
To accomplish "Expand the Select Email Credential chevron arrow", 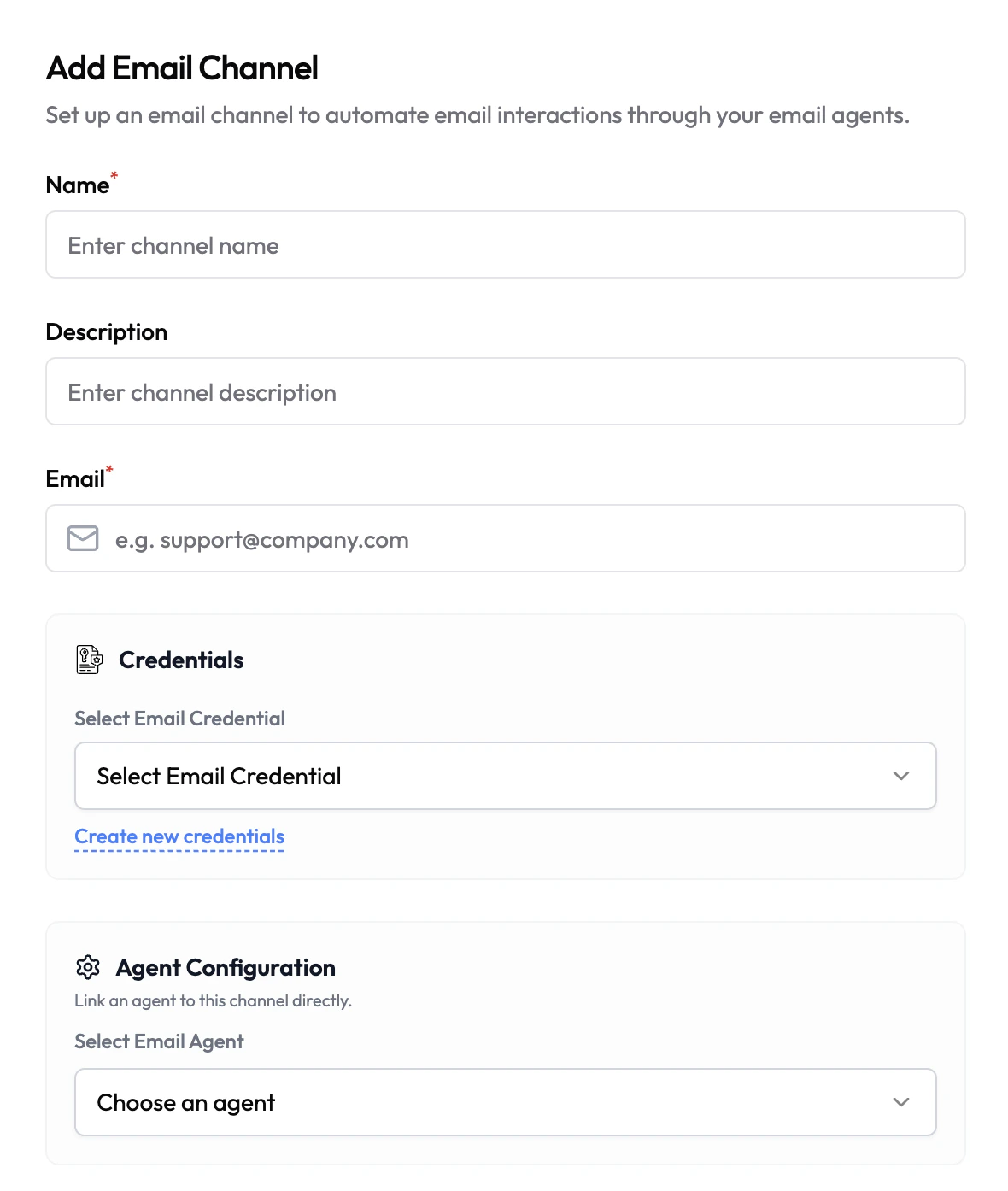I will (900, 776).
